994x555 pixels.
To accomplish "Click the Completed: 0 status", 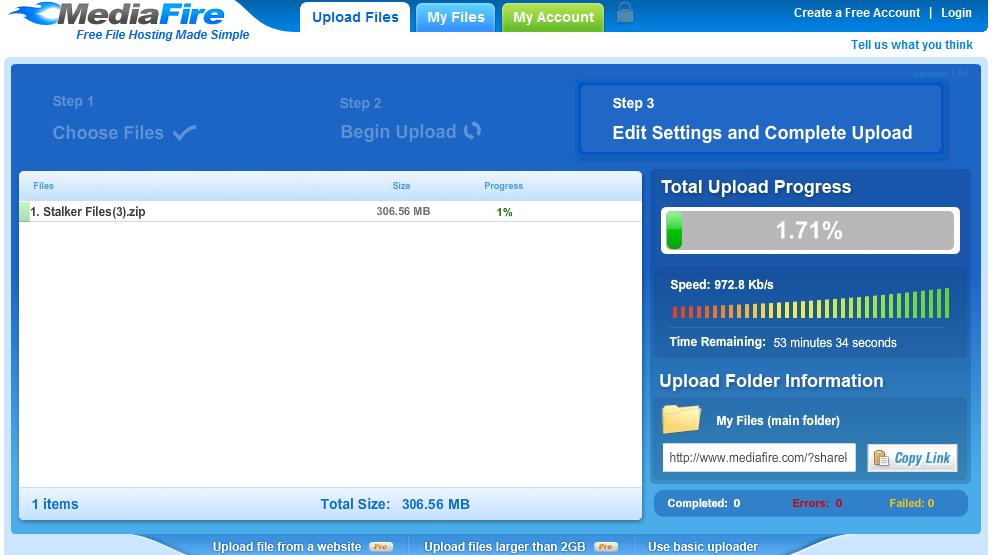I will point(704,503).
